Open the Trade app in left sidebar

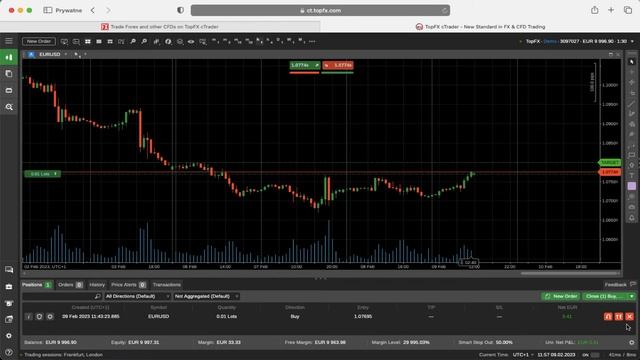pyautogui.click(x=9, y=58)
